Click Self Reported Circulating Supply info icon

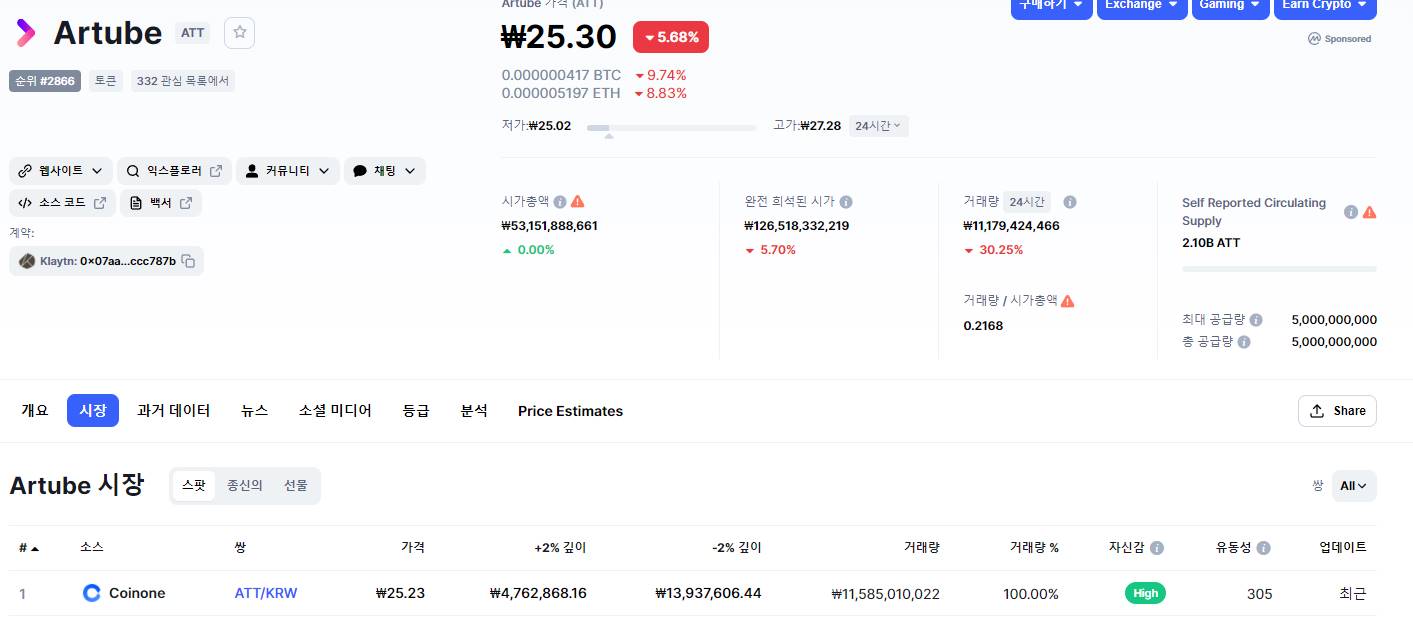pos(1351,212)
